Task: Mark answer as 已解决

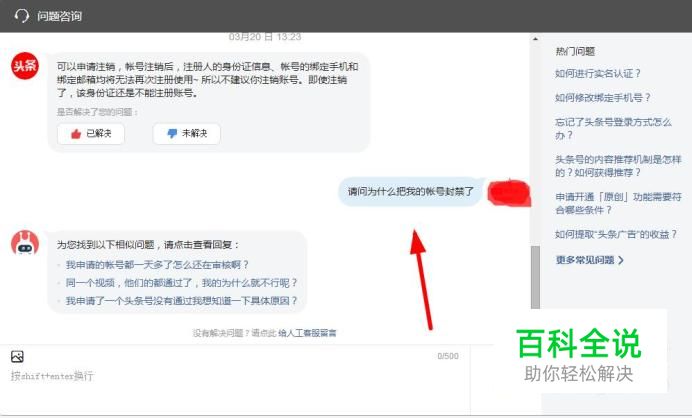Action: pyautogui.click(x=91, y=133)
